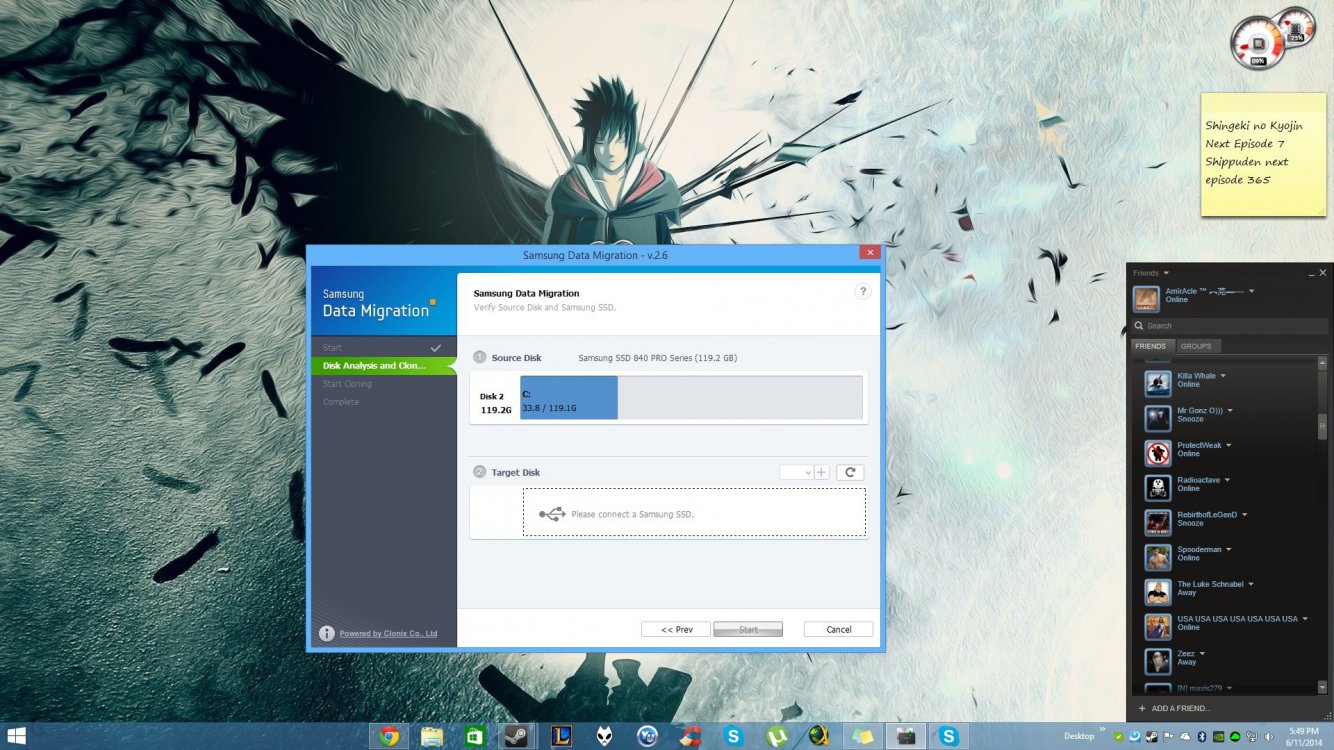
Task: Open League of Legends taskbar icon
Action: coord(561,736)
